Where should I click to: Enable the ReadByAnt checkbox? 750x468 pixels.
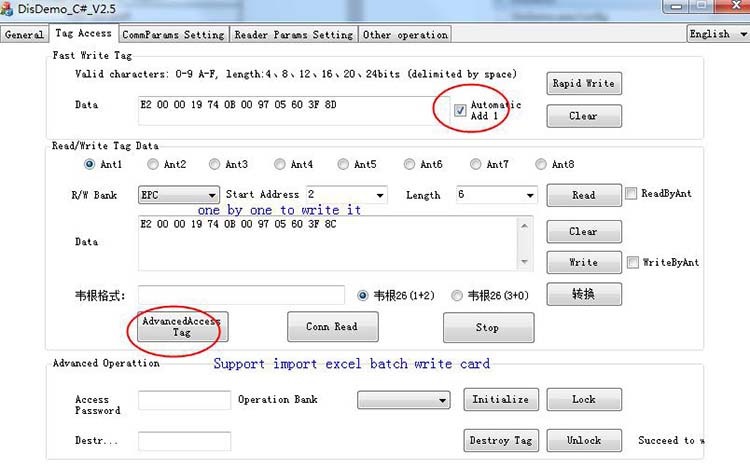coord(631,193)
